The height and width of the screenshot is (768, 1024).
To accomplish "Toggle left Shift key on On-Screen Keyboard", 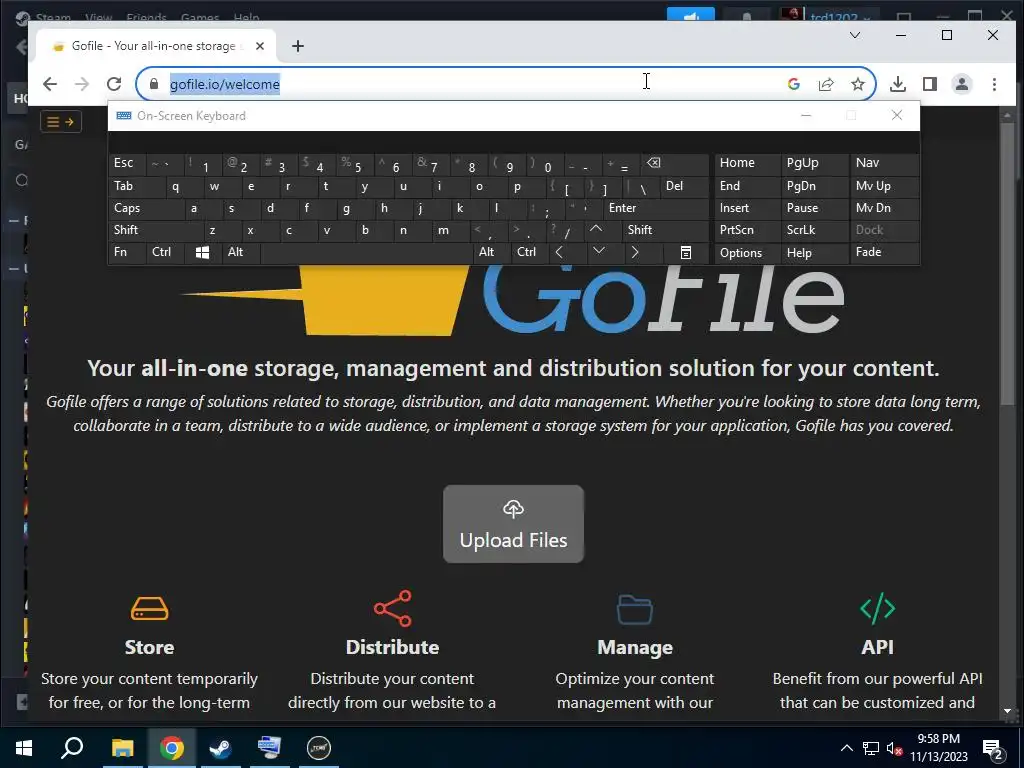I will tap(154, 231).
